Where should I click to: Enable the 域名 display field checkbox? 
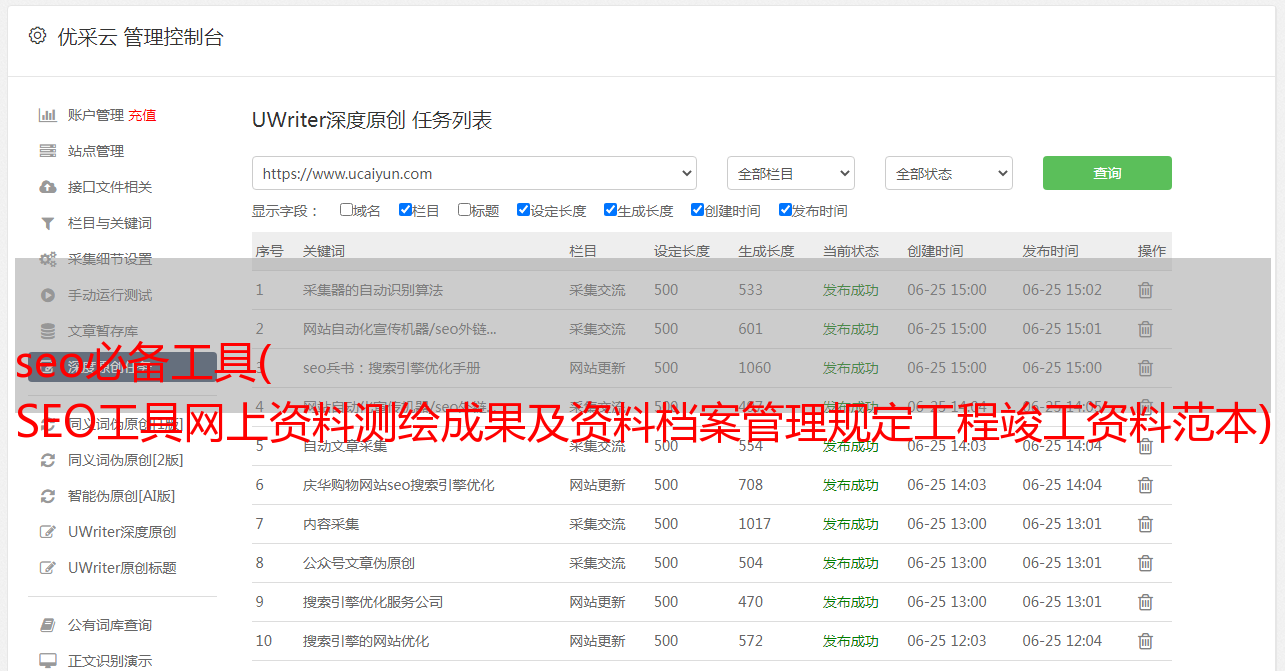(346, 210)
